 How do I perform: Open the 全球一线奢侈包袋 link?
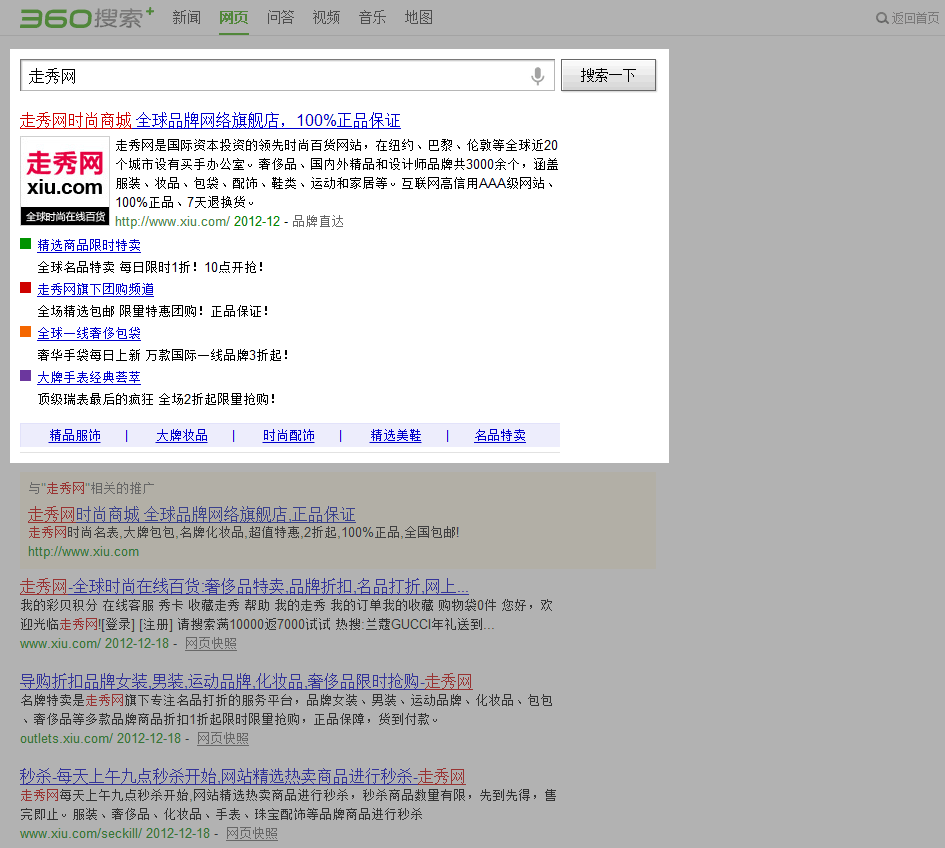click(89, 333)
